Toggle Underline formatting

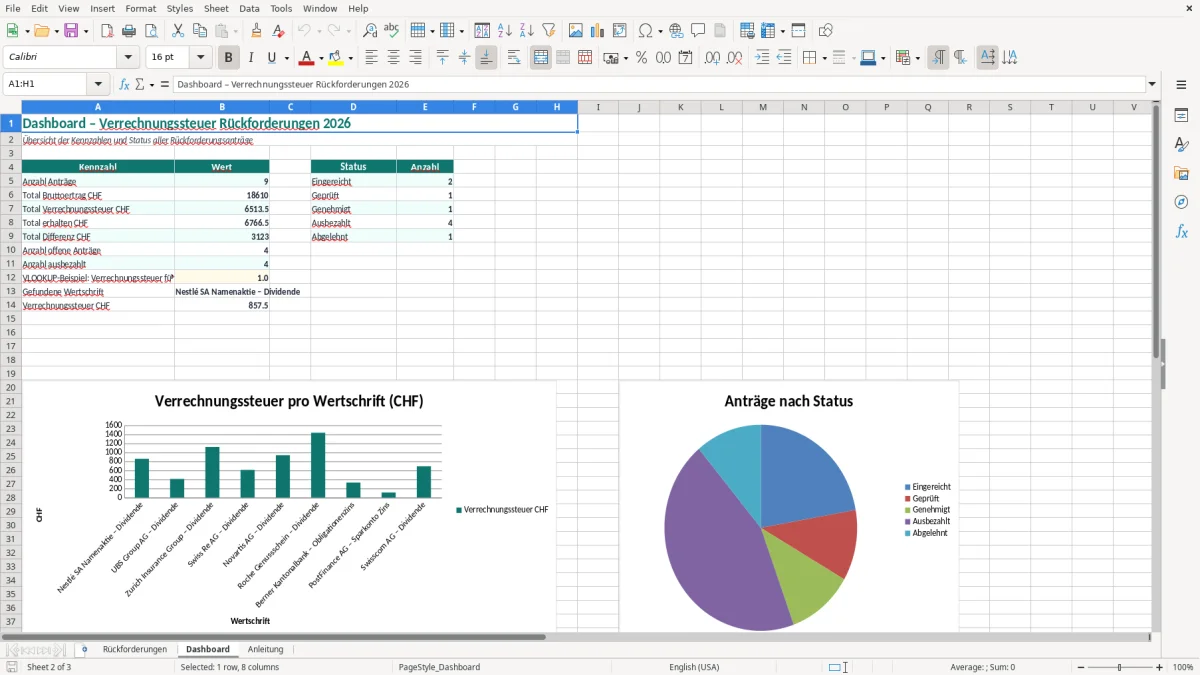(x=272, y=58)
